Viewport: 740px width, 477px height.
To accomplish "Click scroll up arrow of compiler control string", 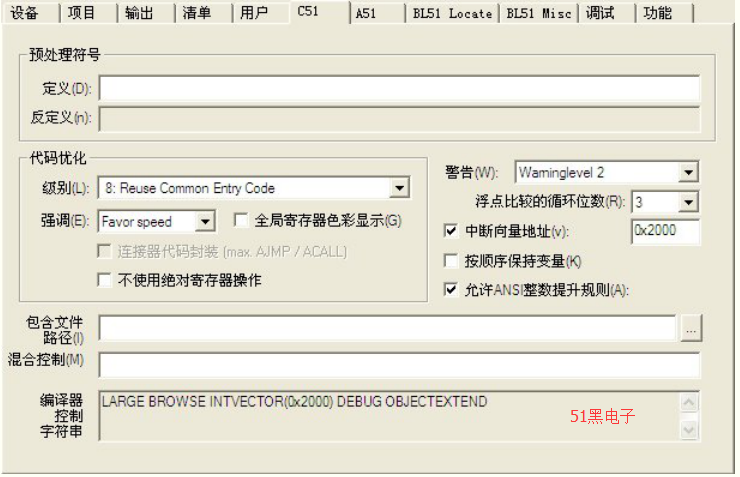I will (689, 402).
